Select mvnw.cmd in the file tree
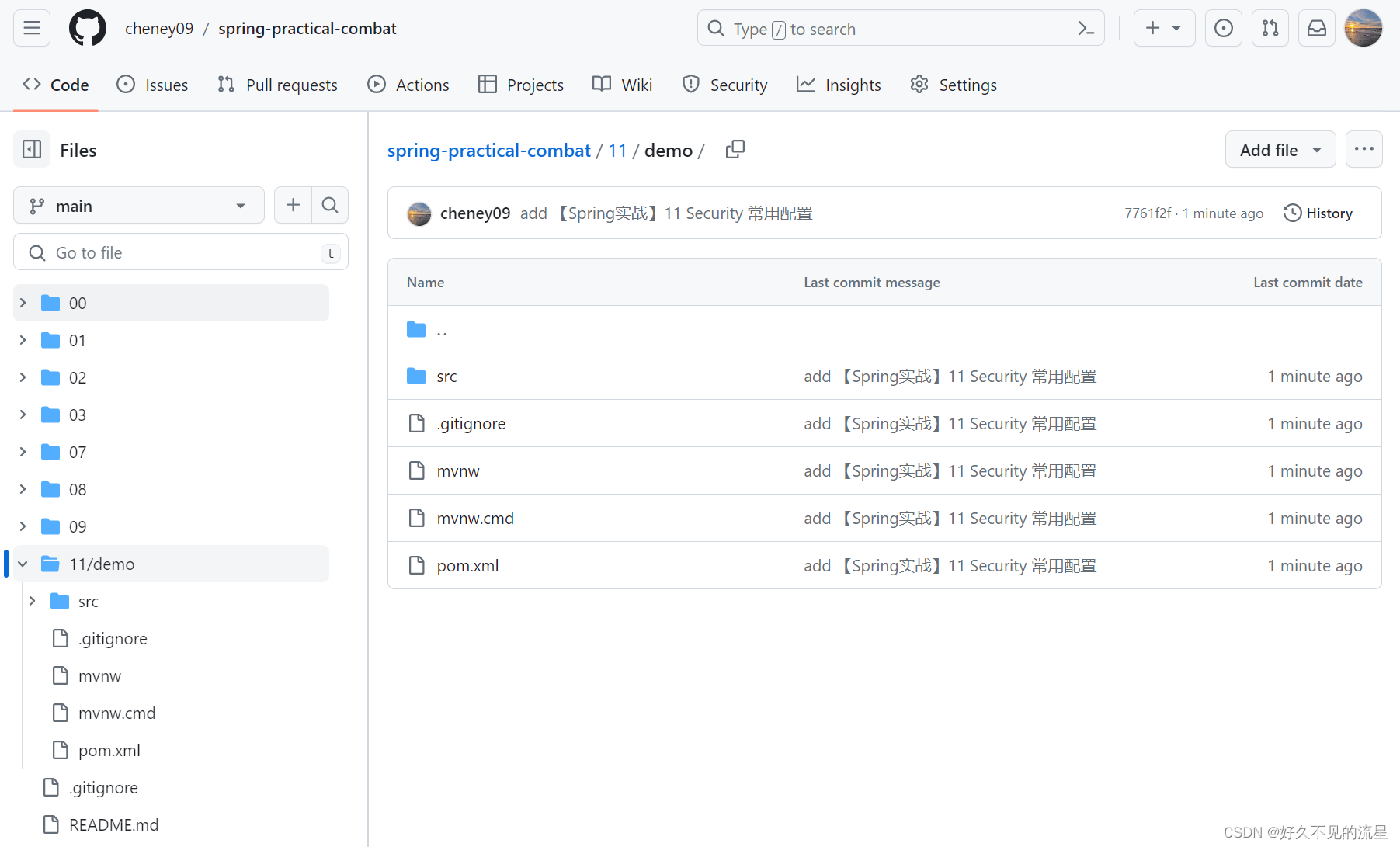This screenshot has width=1400, height=847. coord(116,713)
